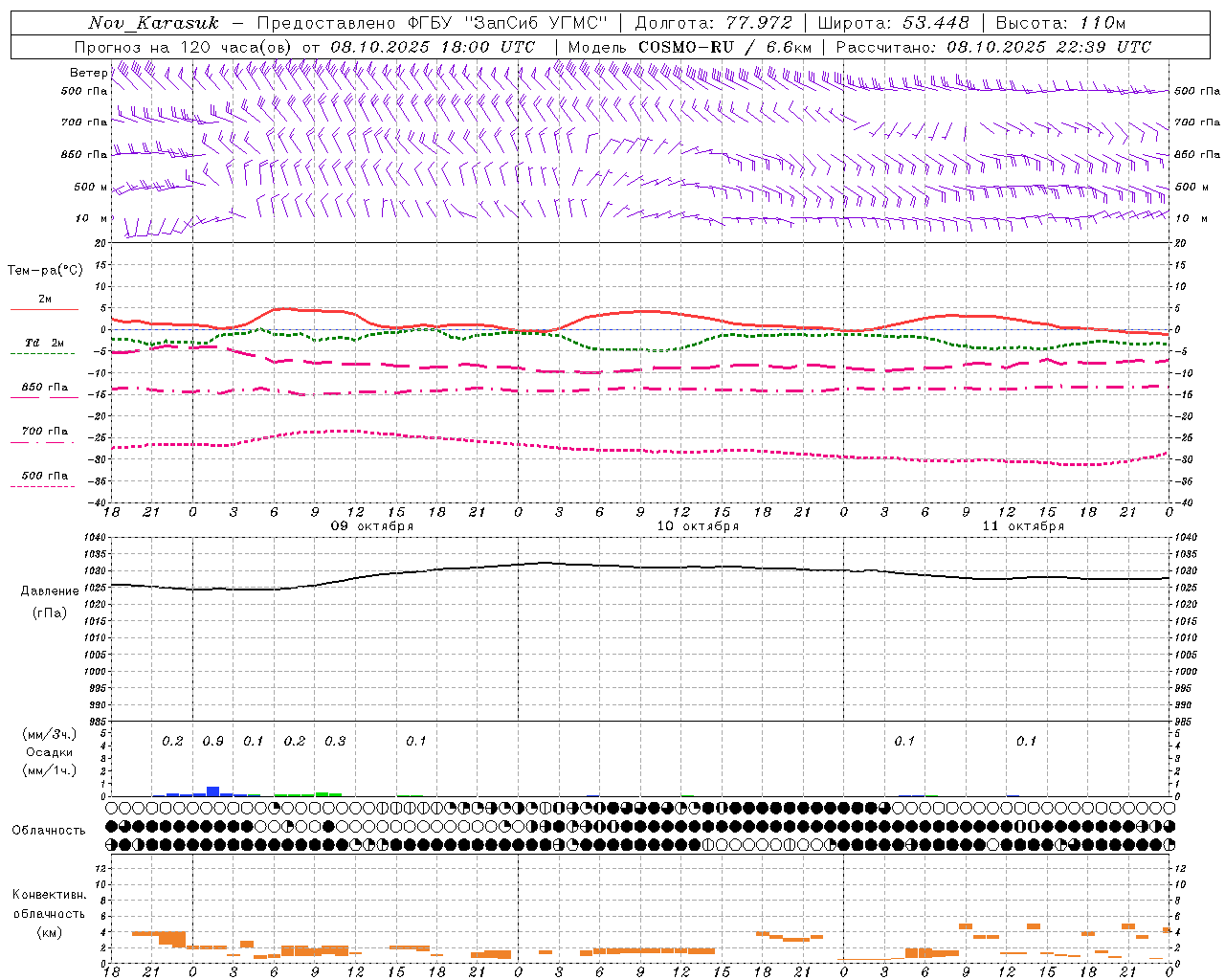Click the 0.9 precipitation amount value

212,742
